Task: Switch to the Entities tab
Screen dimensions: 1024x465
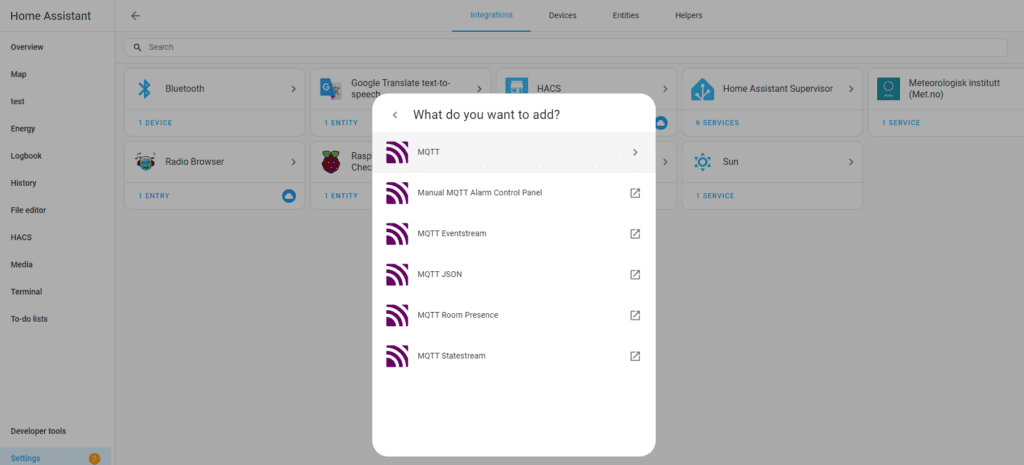Action: click(626, 15)
